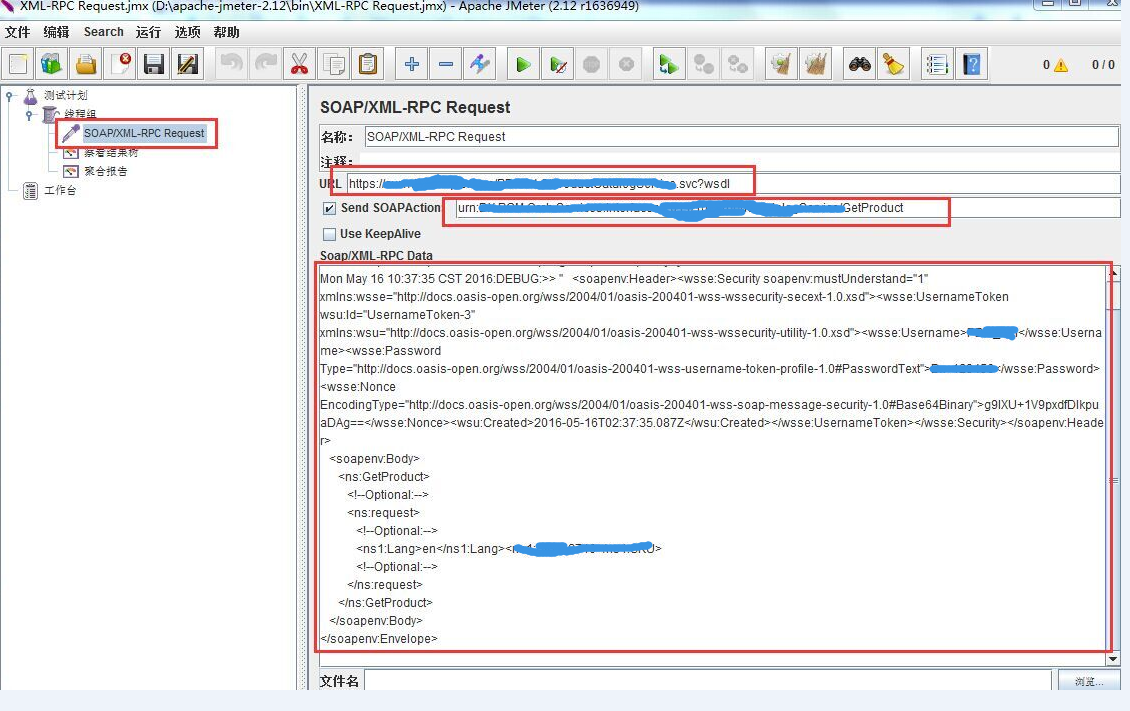Select the 工作台 tree node
The image size is (1130, 711).
point(60,190)
